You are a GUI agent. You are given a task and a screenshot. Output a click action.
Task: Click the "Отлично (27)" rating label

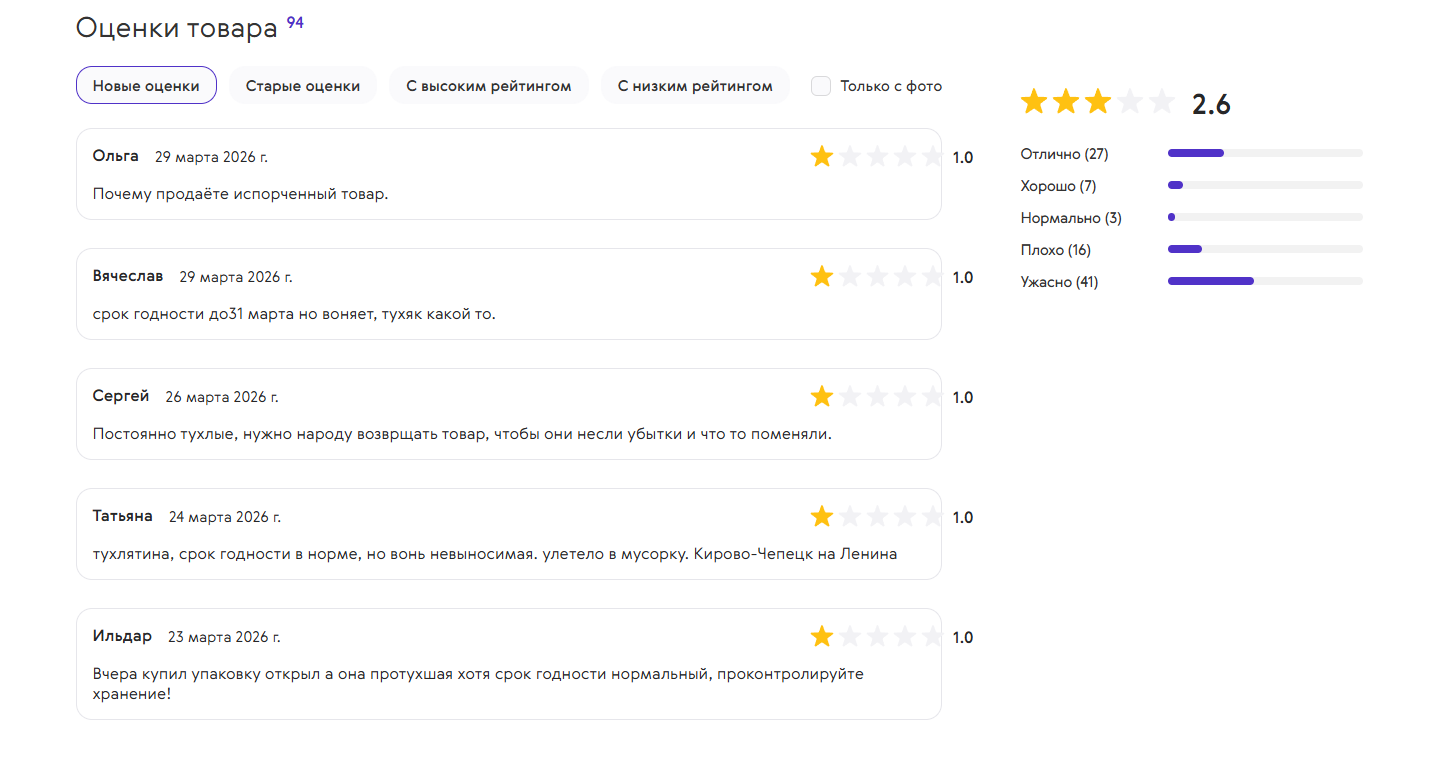coord(1064,154)
